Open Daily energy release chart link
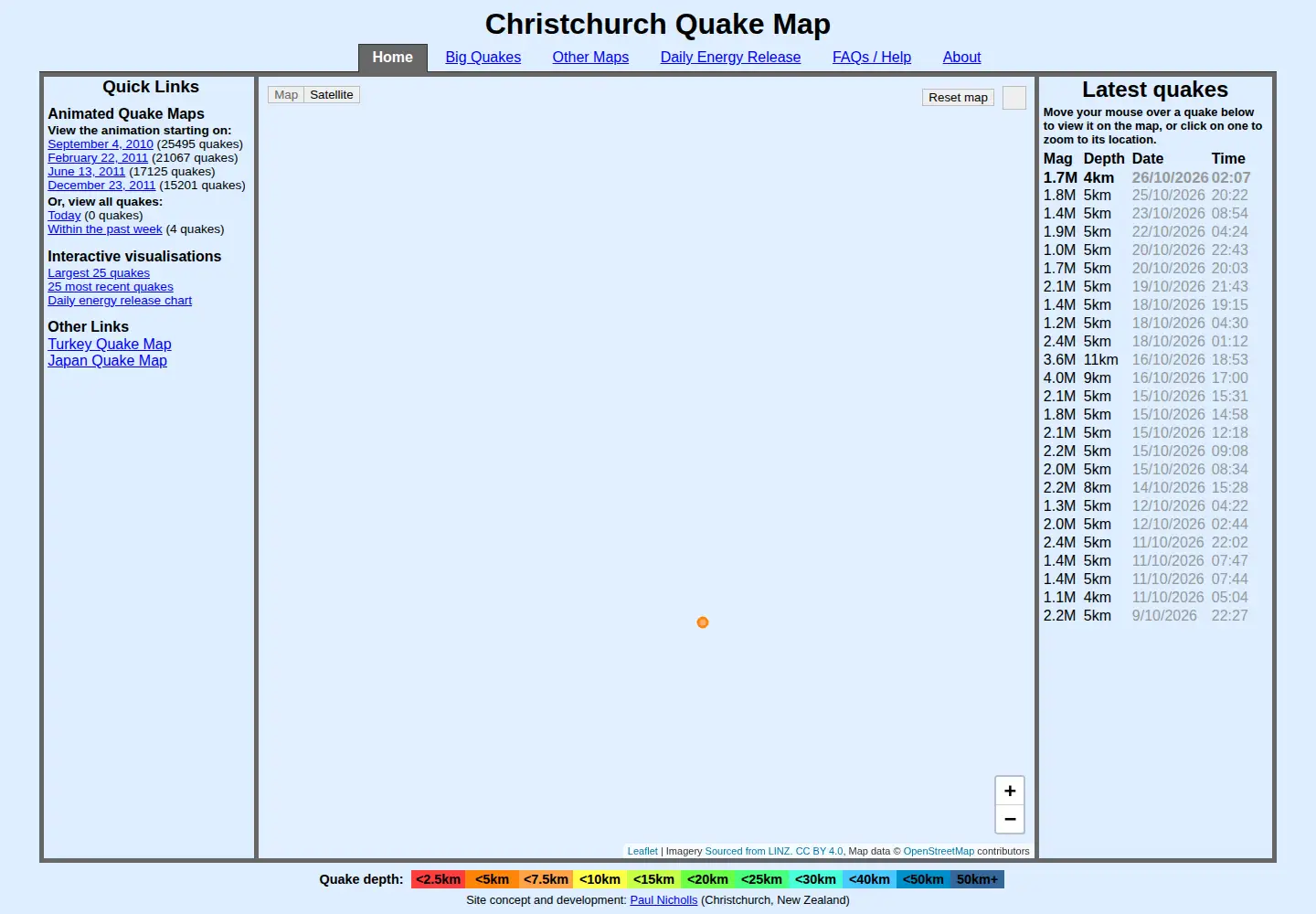The width and height of the screenshot is (1316, 914). click(x=120, y=301)
